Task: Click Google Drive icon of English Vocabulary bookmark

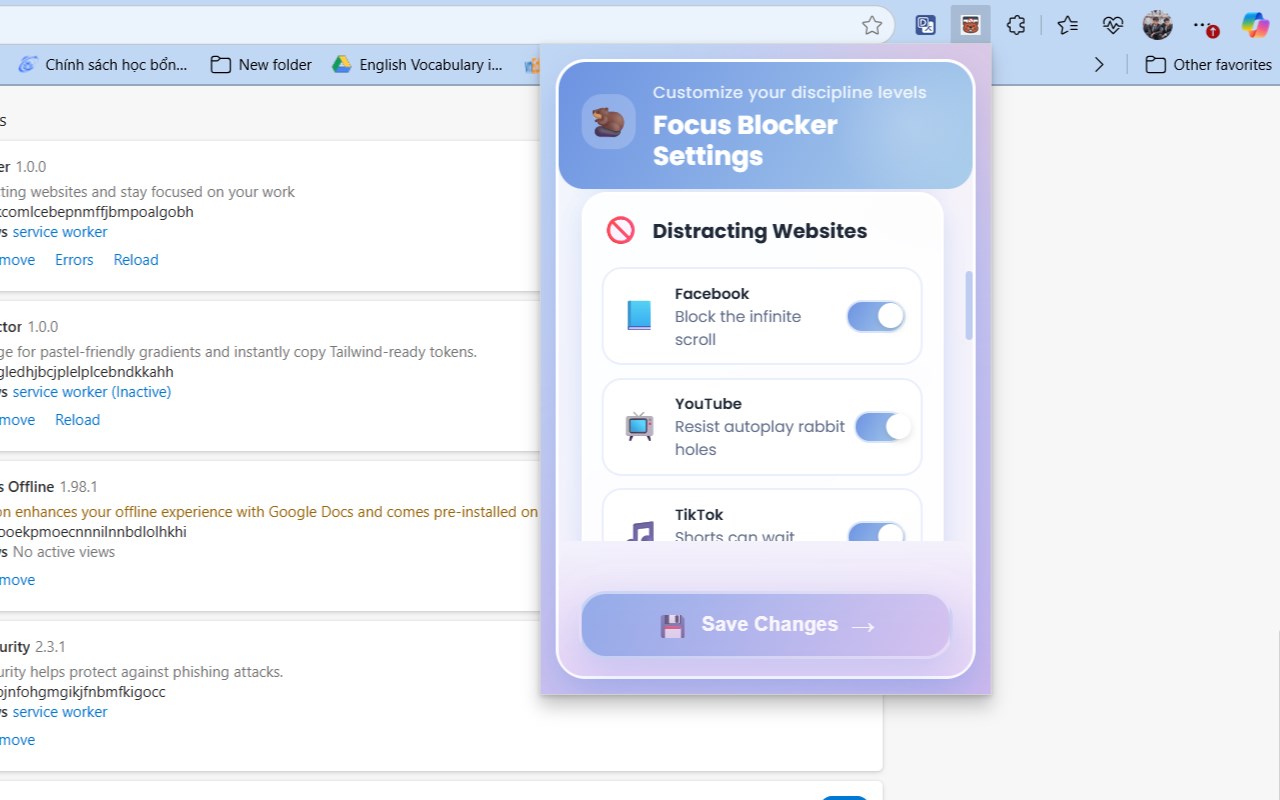Action: click(342, 64)
